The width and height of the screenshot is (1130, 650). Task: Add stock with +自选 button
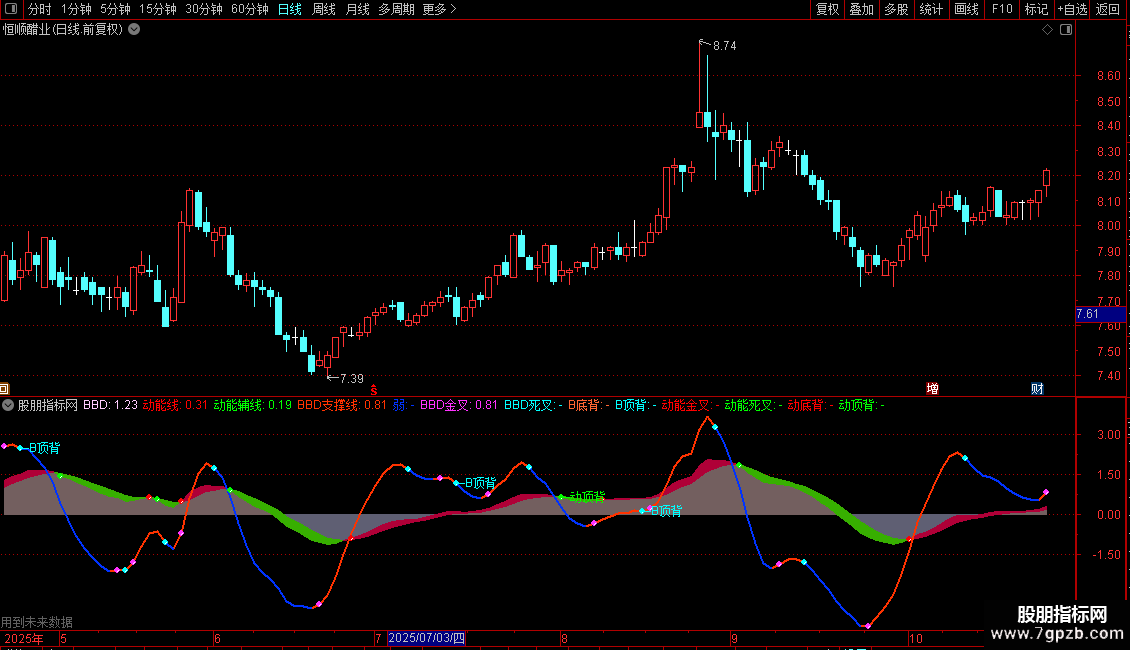tap(1072, 9)
